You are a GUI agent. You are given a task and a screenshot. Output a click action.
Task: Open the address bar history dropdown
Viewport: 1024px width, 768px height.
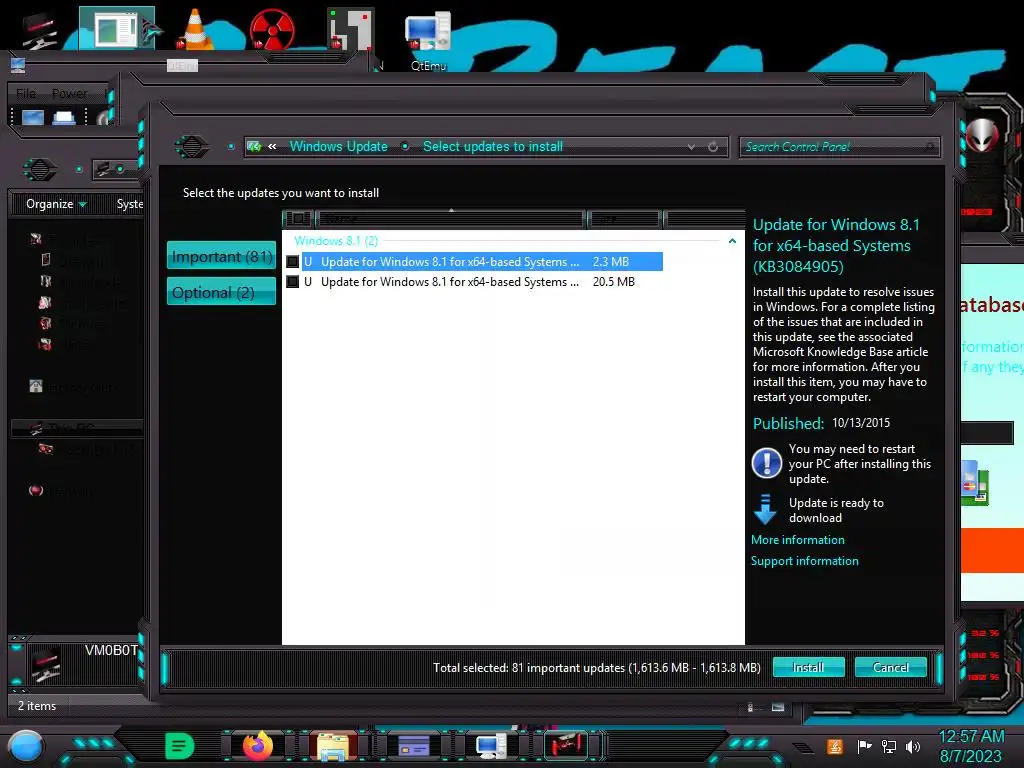coord(691,147)
